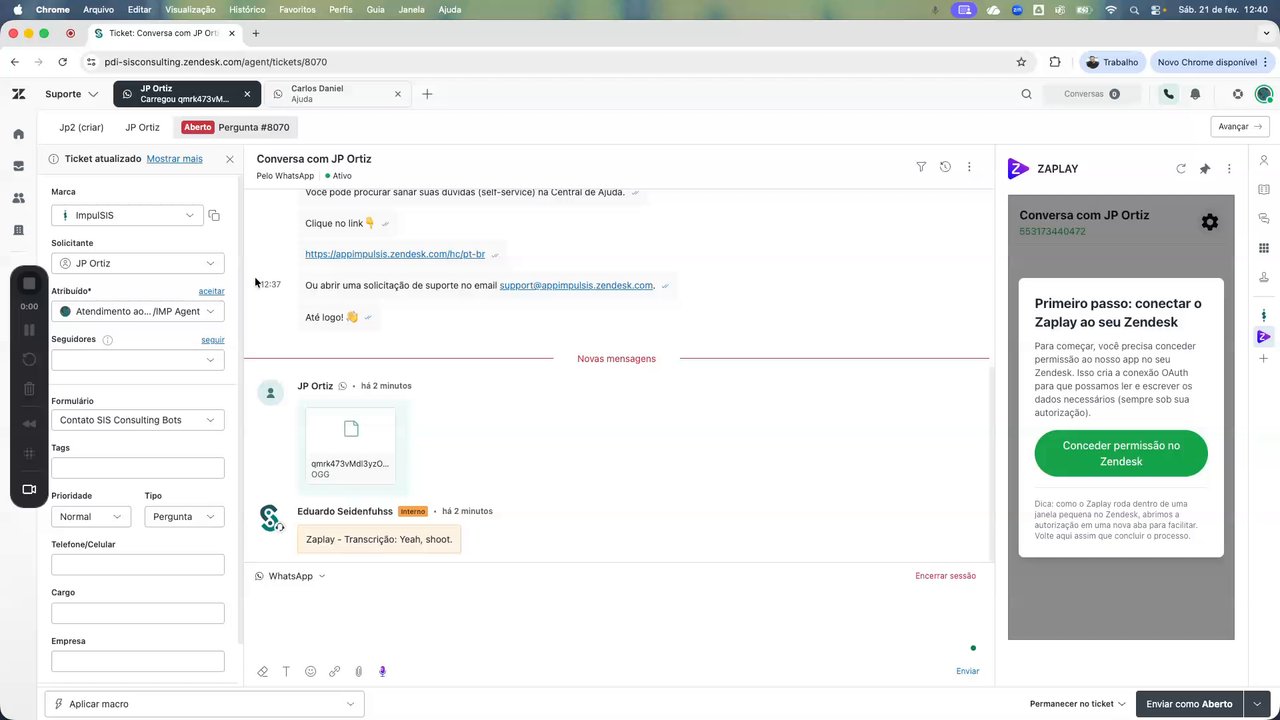Open Aplicar macro dropdown

pos(204,704)
